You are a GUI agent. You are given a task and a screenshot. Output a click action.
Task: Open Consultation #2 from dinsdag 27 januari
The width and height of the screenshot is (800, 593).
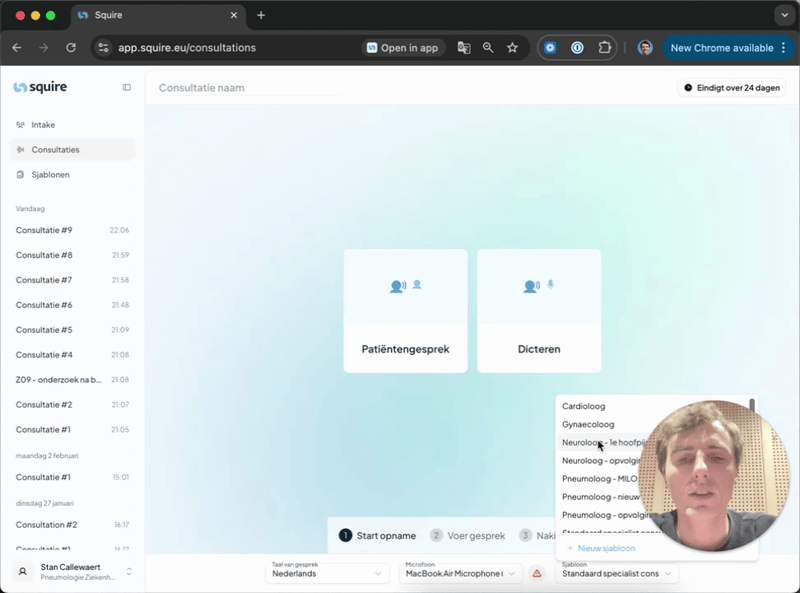72,525
